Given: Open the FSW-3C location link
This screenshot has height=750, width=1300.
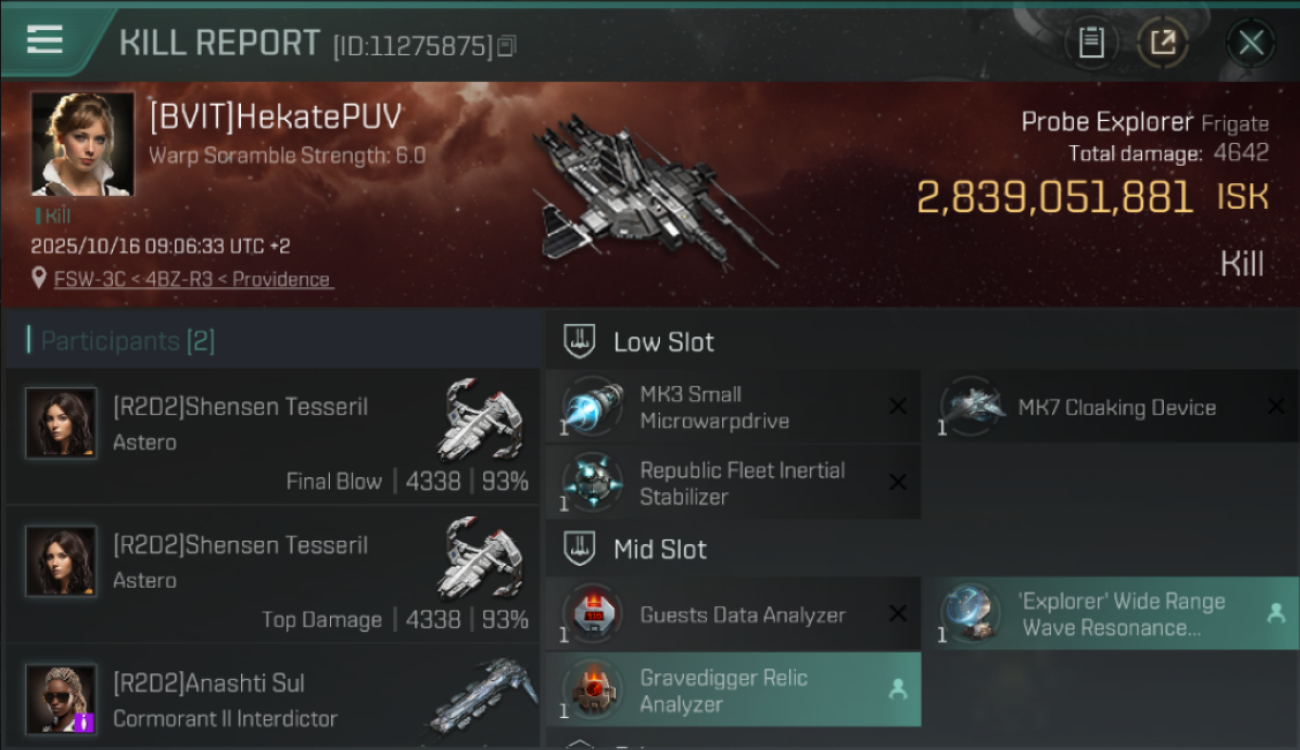Looking at the screenshot, I should click(192, 280).
